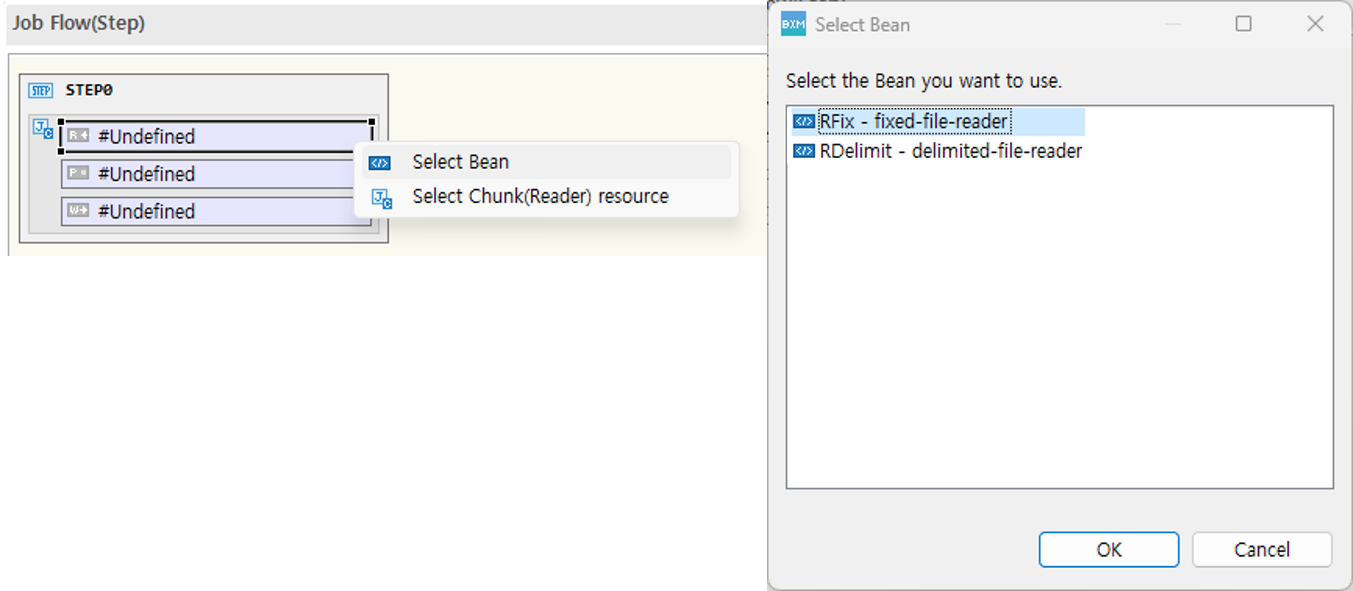This screenshot has width=1353, height=591.
Task: Click the BXM logo in Select Bean dialog
Action: tap(793, 24)
